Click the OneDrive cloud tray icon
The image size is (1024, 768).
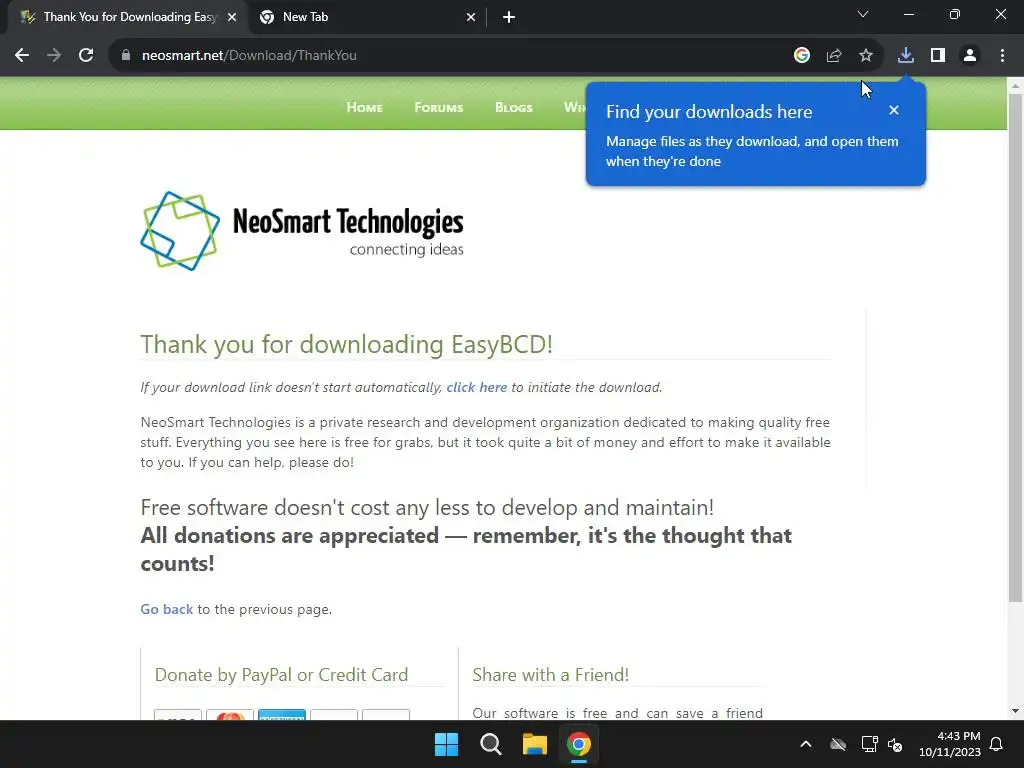(838, 744)
